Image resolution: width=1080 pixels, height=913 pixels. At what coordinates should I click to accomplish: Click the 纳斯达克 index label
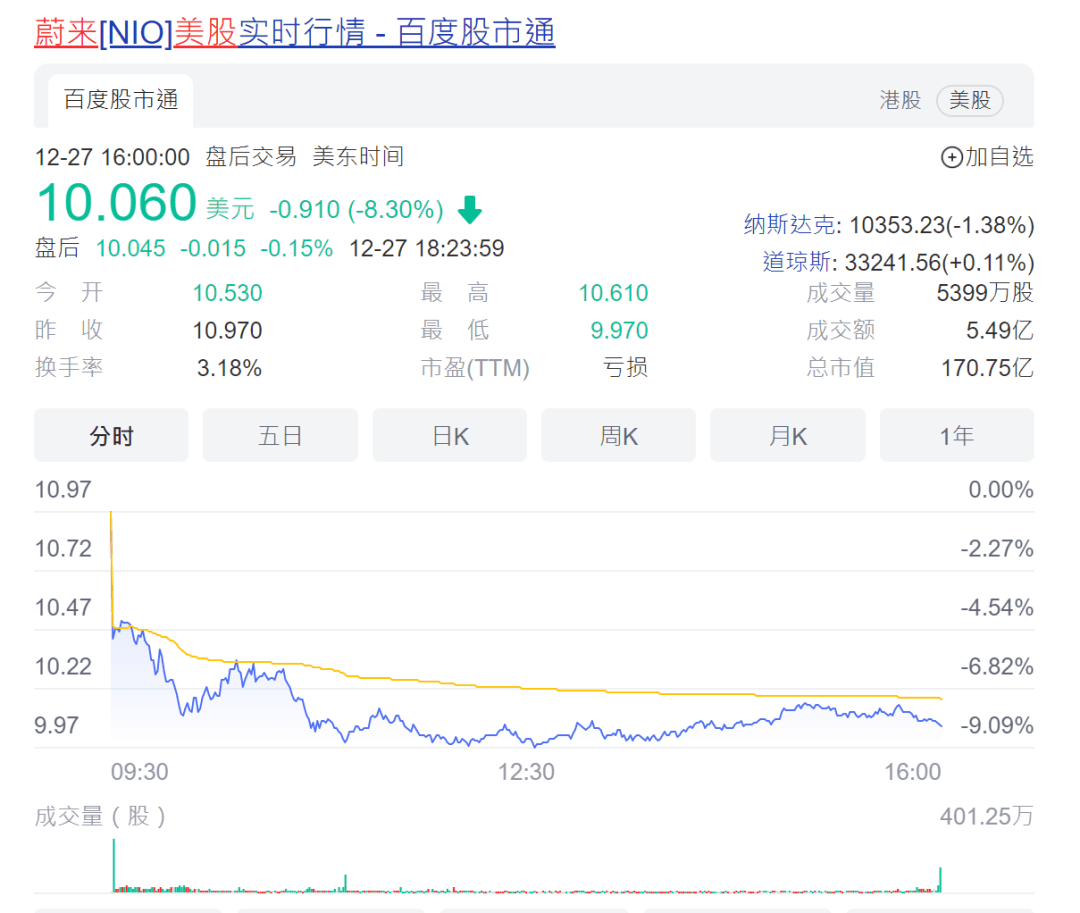click(x=789, y=225)
